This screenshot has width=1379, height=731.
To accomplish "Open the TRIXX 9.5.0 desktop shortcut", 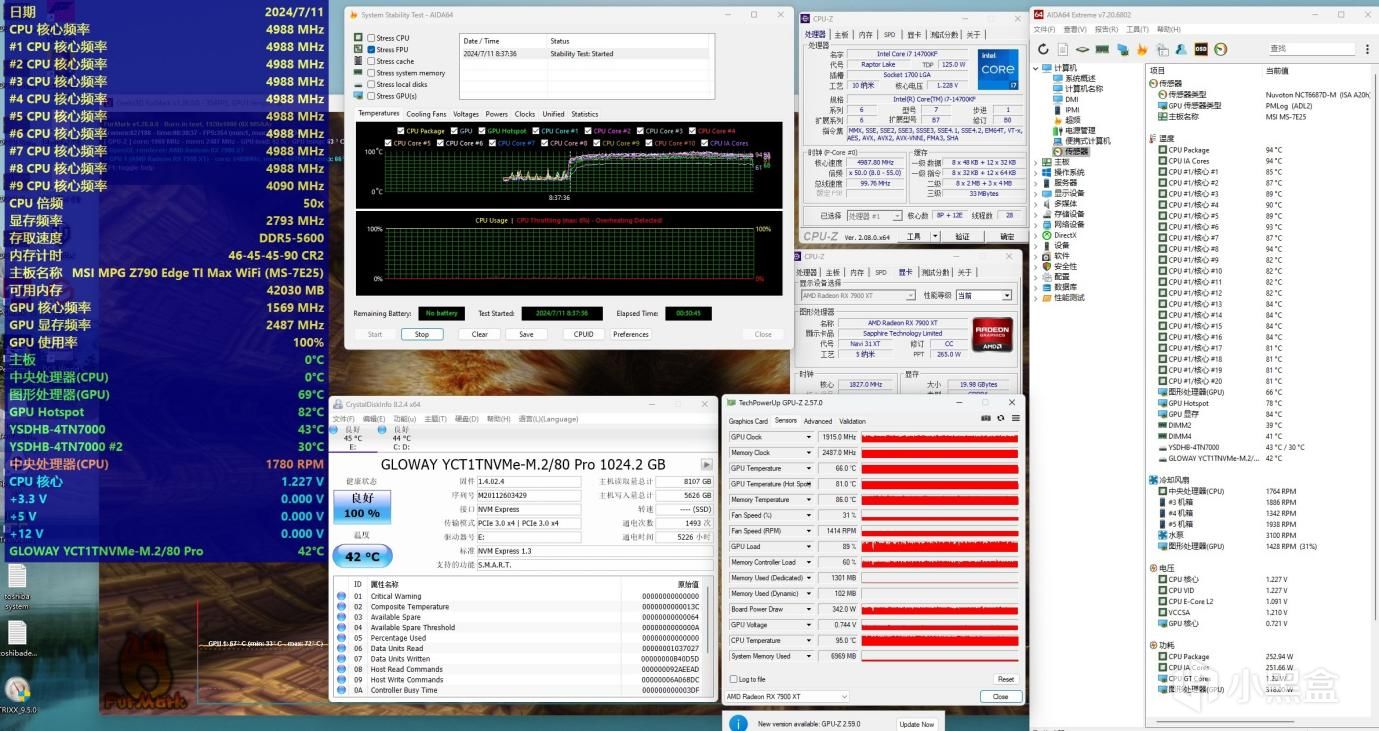I will point(17,695).
